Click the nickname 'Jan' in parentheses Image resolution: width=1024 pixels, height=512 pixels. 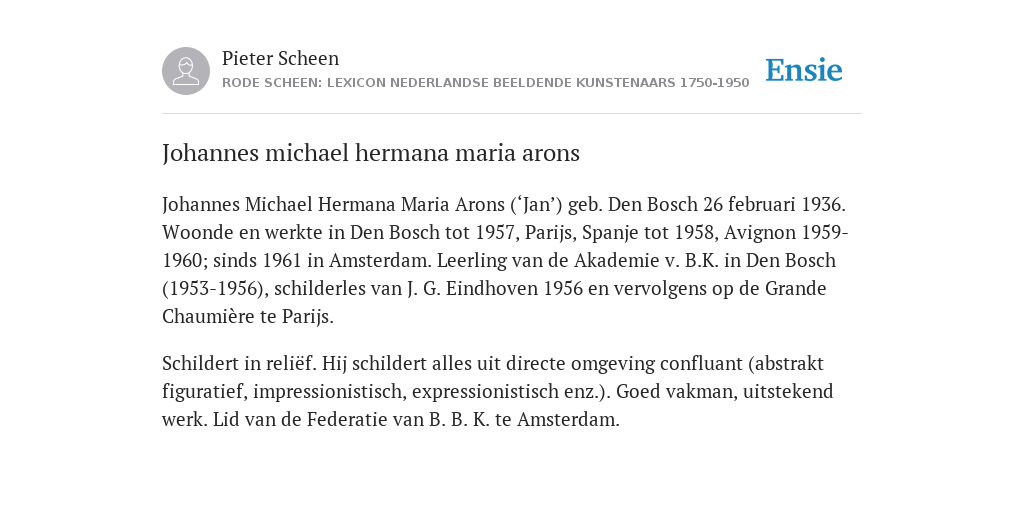click(536, 204)
